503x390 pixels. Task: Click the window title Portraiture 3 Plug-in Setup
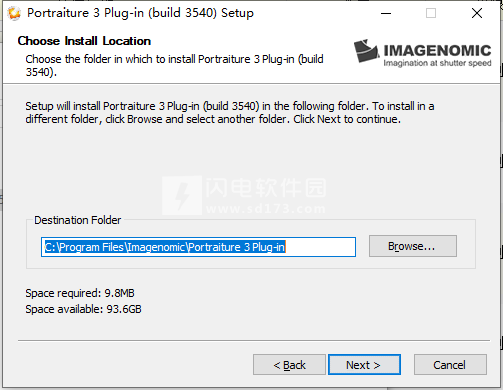coord(140,13)
